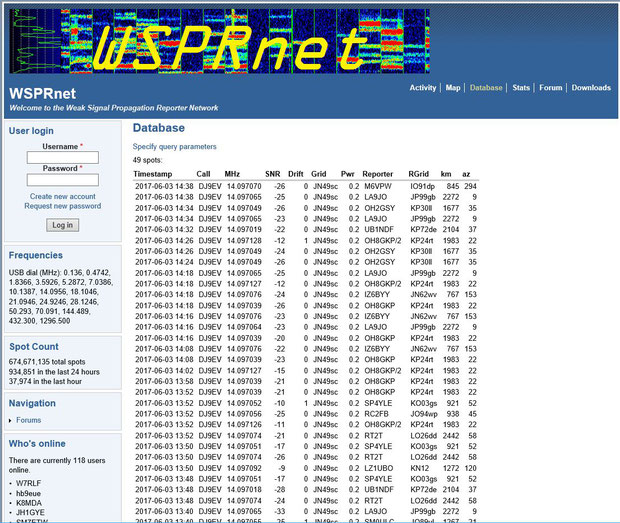
Task: Click the Spot Count heading
Action: point(34,347)
